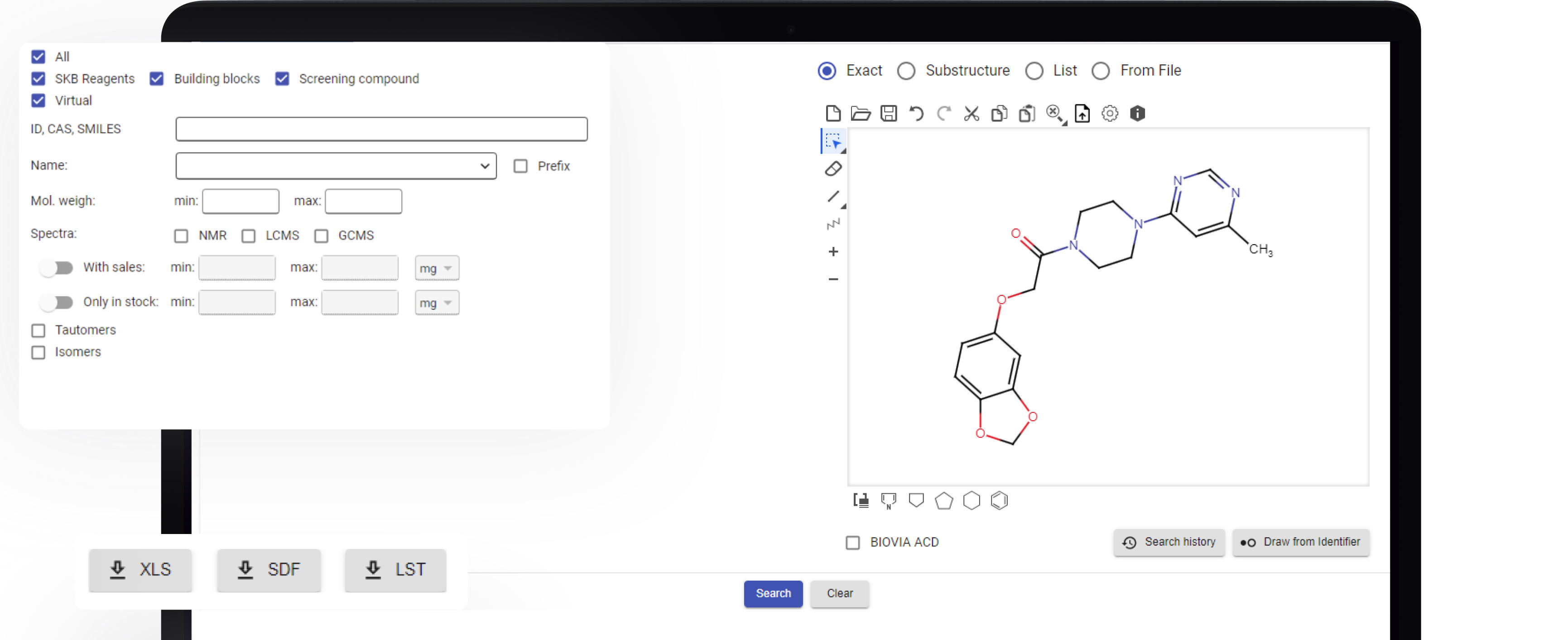Add the benzene ring template
This screenshot has width=1568, height=640.
coord(1000,500)
